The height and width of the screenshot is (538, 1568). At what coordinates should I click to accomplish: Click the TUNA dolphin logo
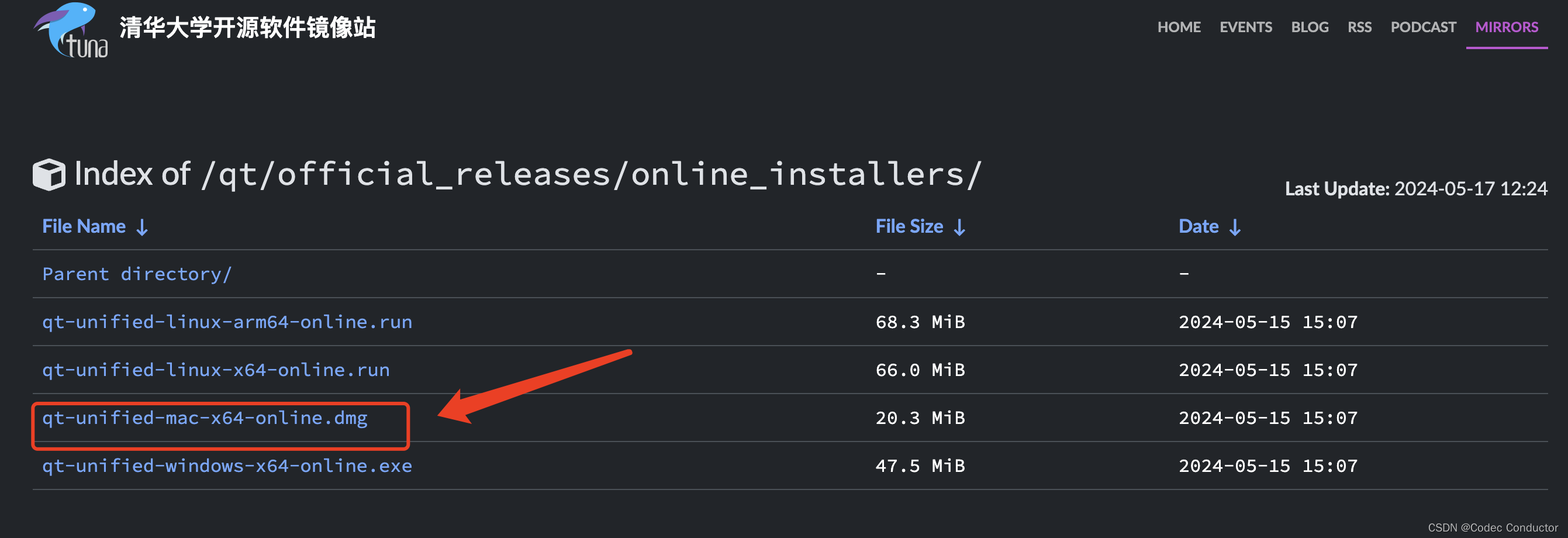point(67,30)
